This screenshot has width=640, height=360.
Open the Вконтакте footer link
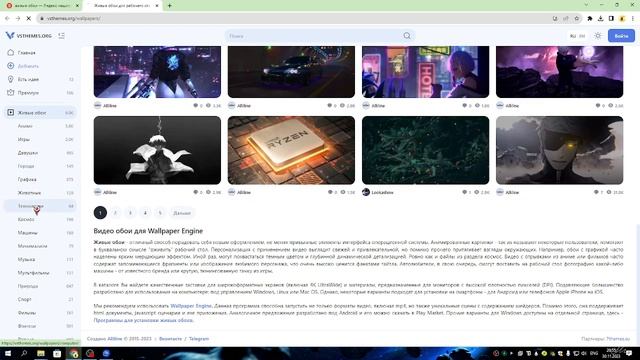[x=171, y=339]
